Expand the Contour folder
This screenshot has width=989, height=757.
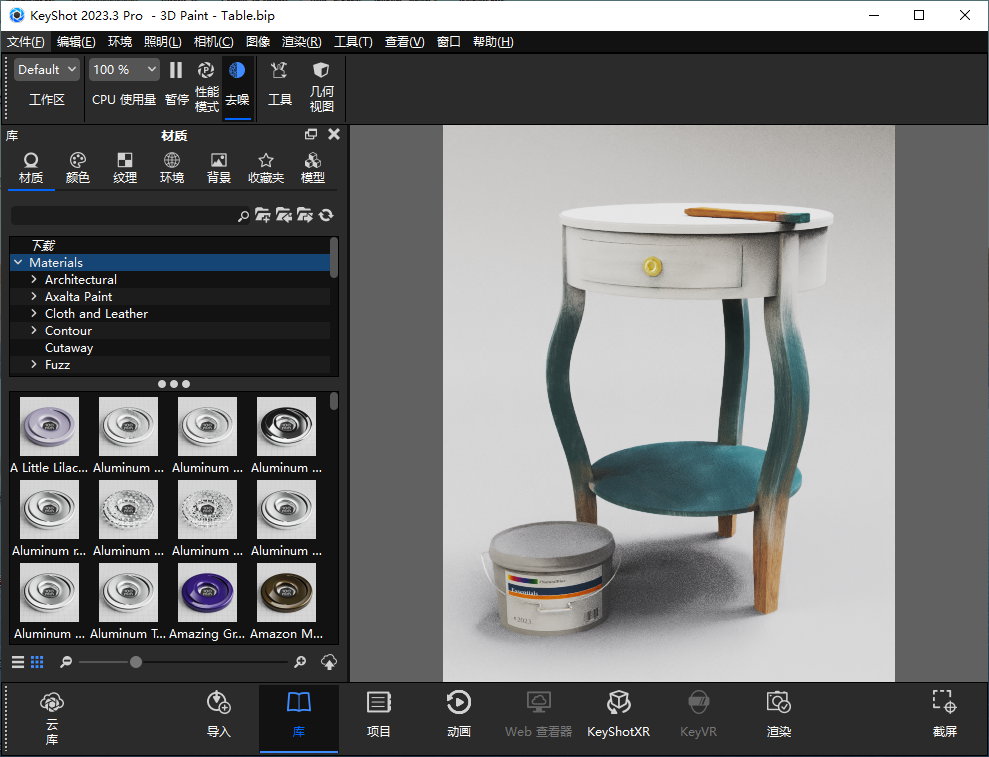[x=34, y=331]
